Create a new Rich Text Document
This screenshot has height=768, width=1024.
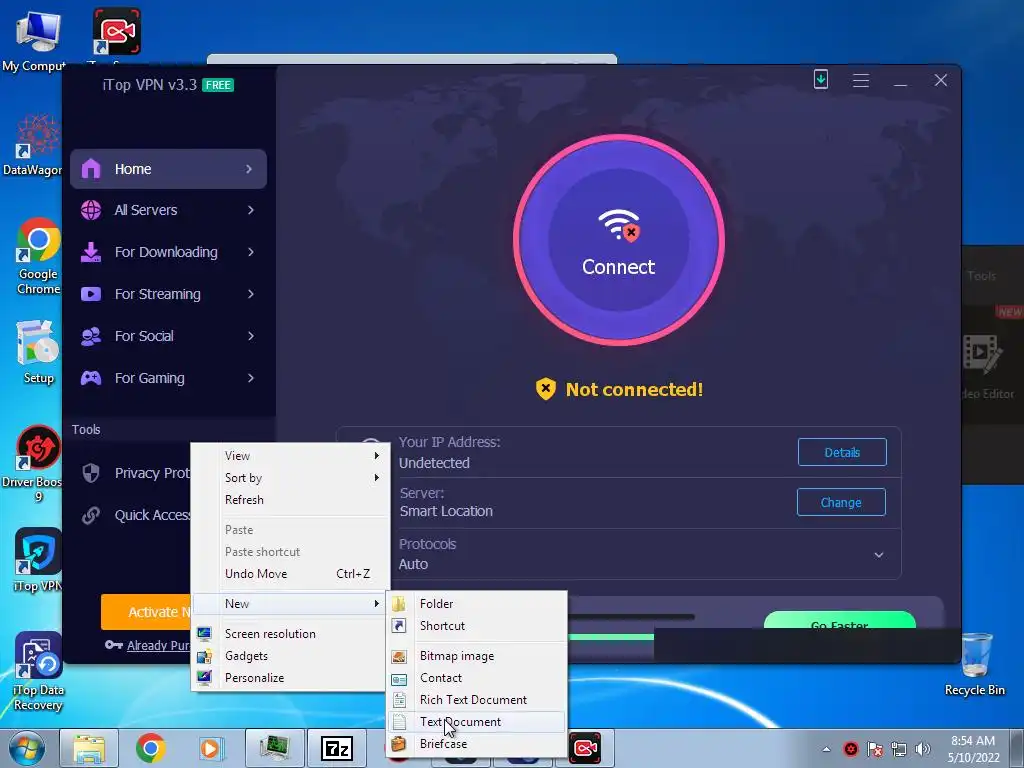(477, 700)
